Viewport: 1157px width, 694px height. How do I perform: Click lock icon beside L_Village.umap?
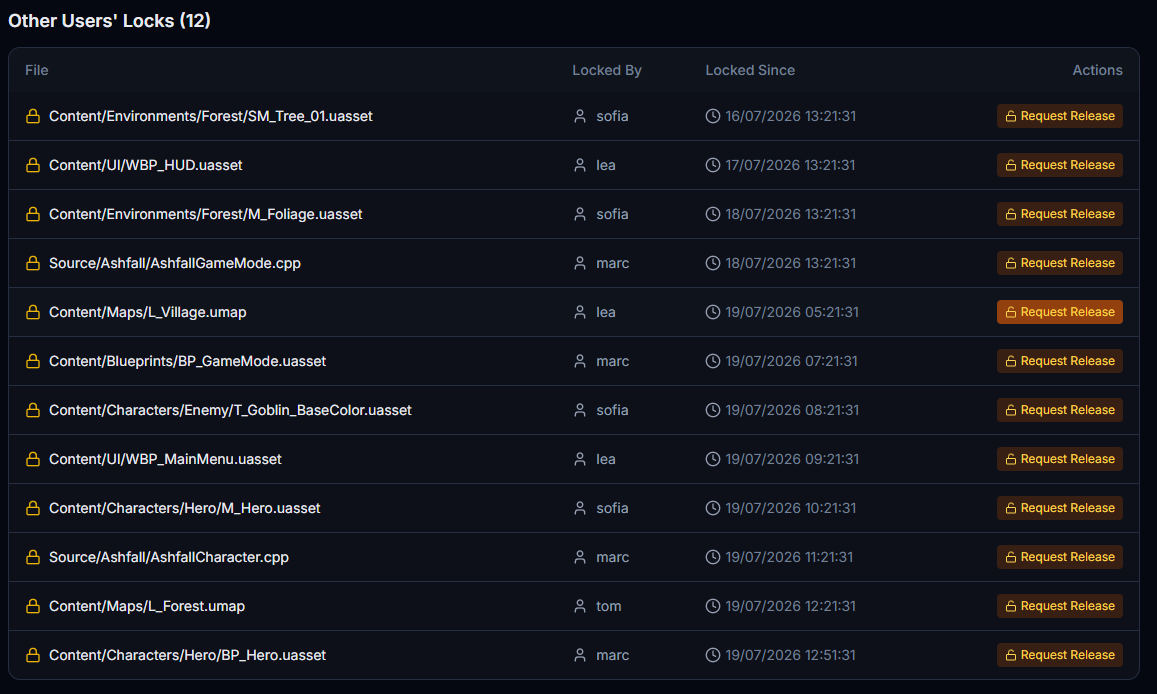click(x=32, y=312)
